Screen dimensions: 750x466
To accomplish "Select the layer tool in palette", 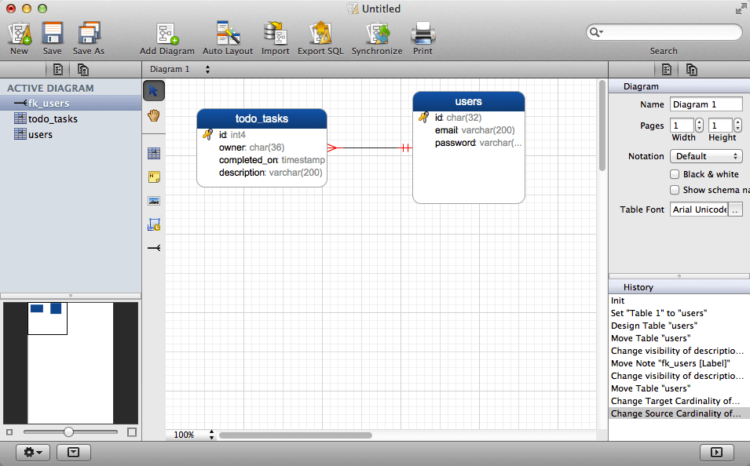I will click(x=154, y=224).
